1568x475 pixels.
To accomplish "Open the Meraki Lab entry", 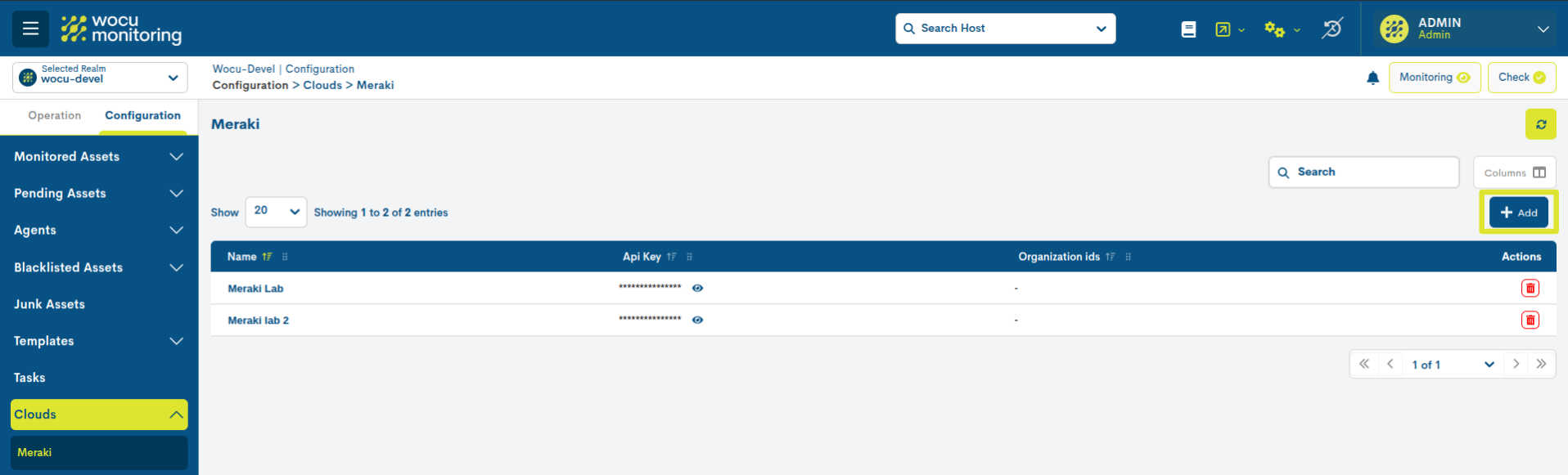I will pos(255,289).
